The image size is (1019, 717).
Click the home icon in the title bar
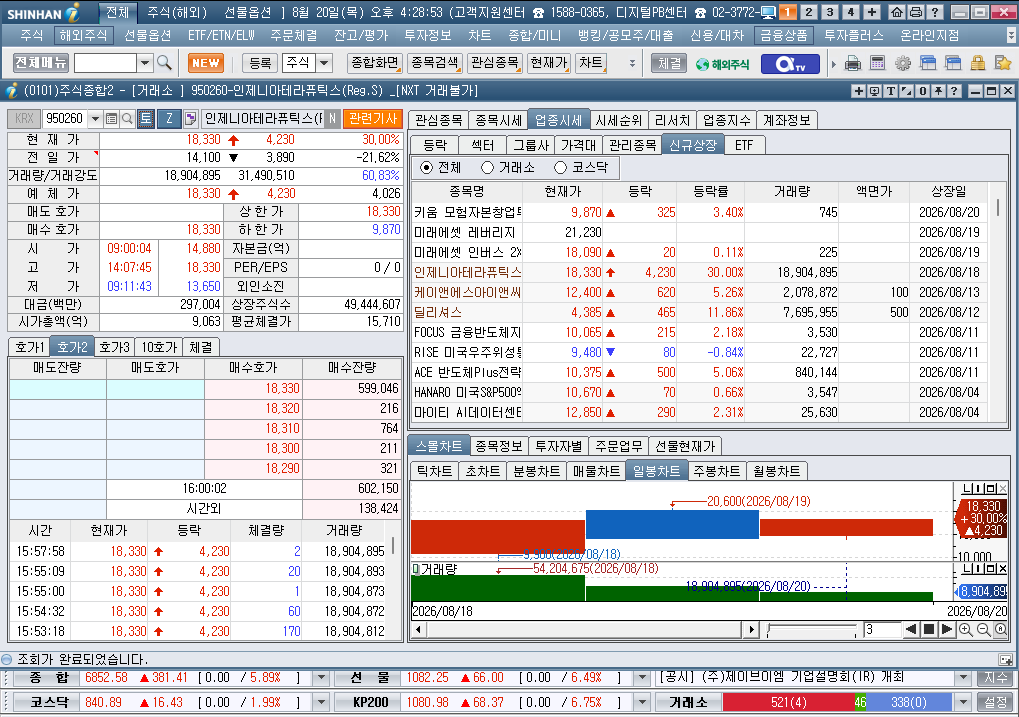click(x=897, y=12)
